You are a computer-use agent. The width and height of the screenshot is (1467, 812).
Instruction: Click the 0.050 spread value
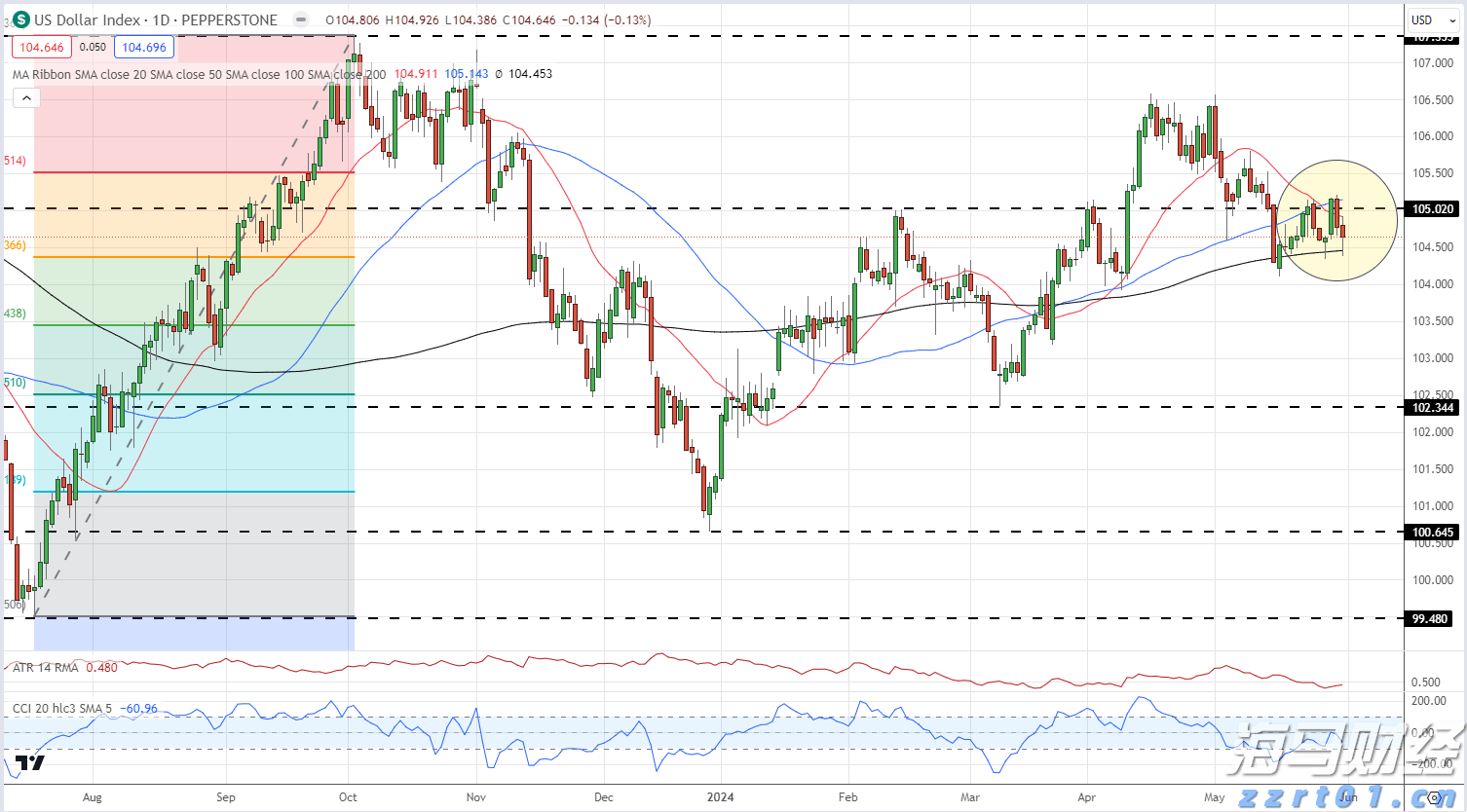tap(93, 47)
